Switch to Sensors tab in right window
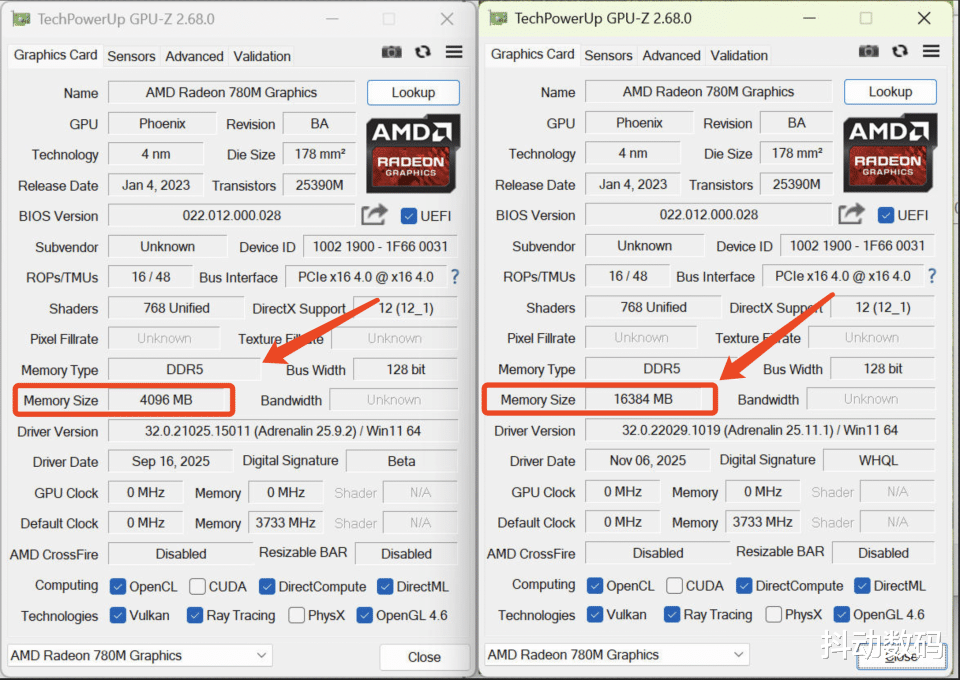The height and width of the screenshot is (680, 960). point(608,56)
